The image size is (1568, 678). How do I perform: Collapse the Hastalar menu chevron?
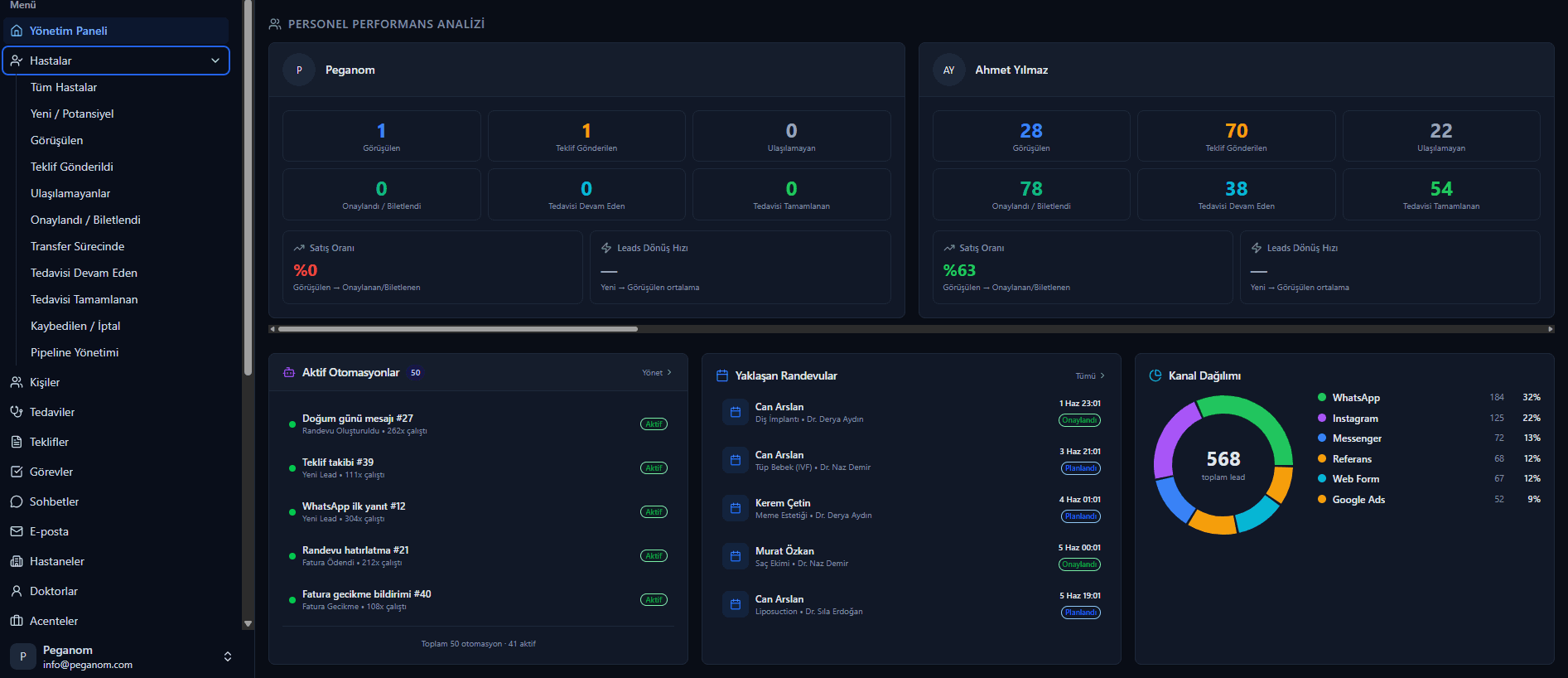[215, 61]
